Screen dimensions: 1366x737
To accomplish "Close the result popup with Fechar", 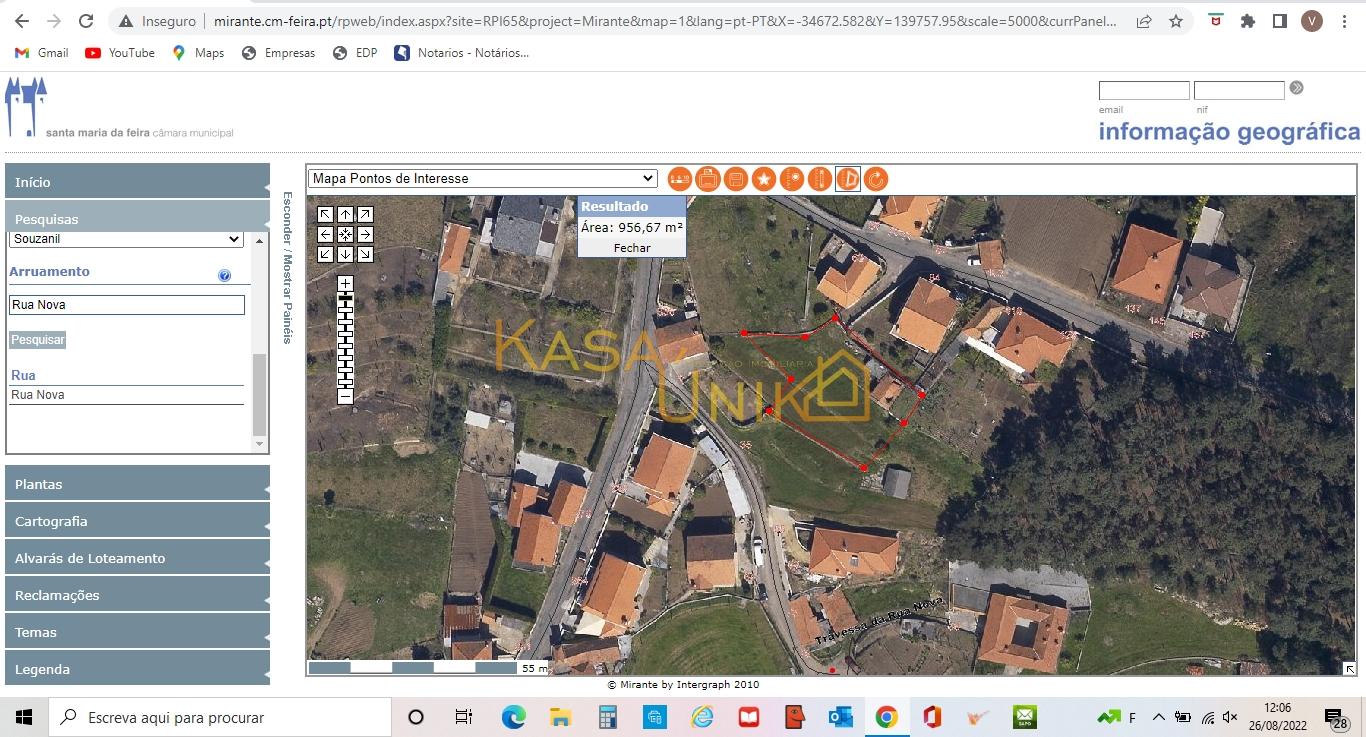I will coord(632,247).
